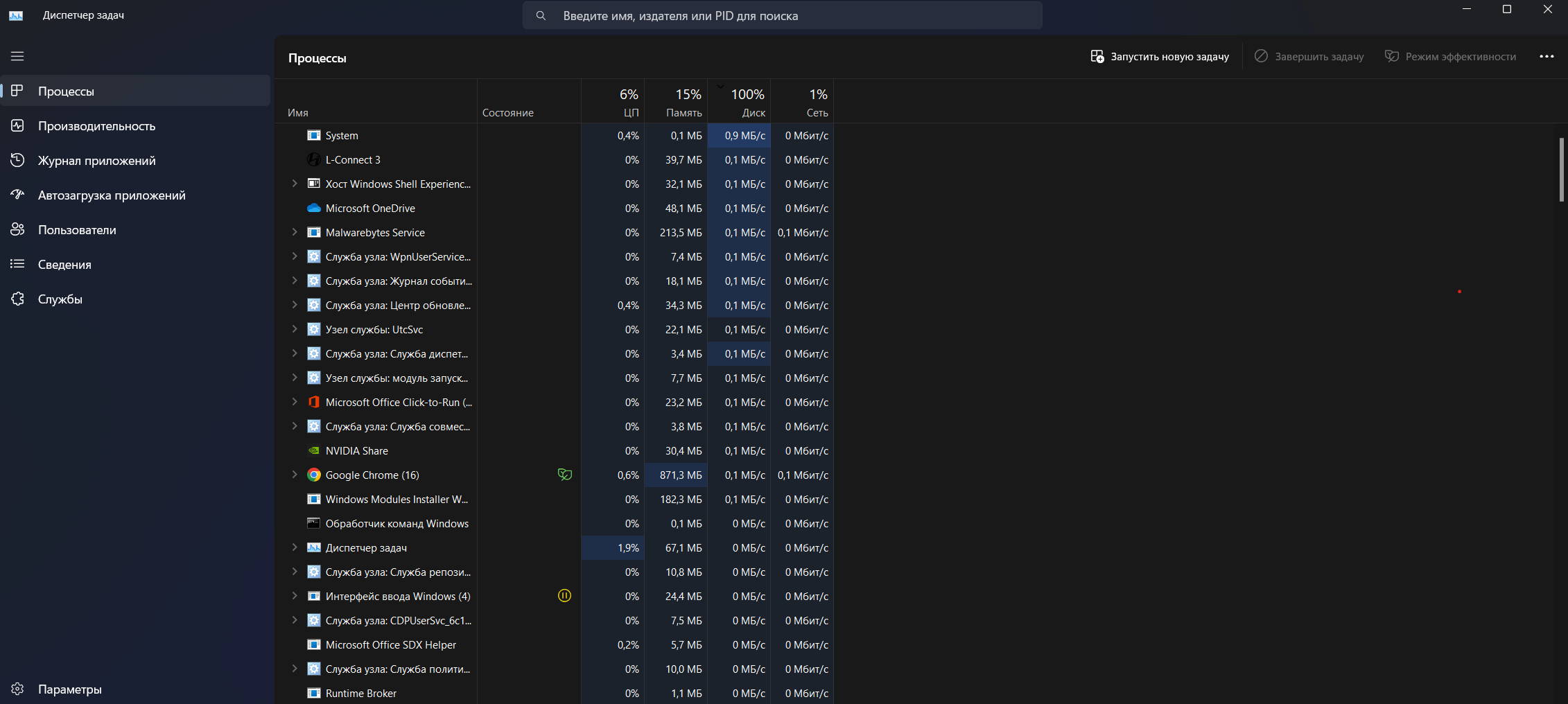Image resolution: width=1568 pixels, height=704 pixels.
Task: Click the Узел службы: UtcSvc gear icon
Action: (x=314, y=329)
